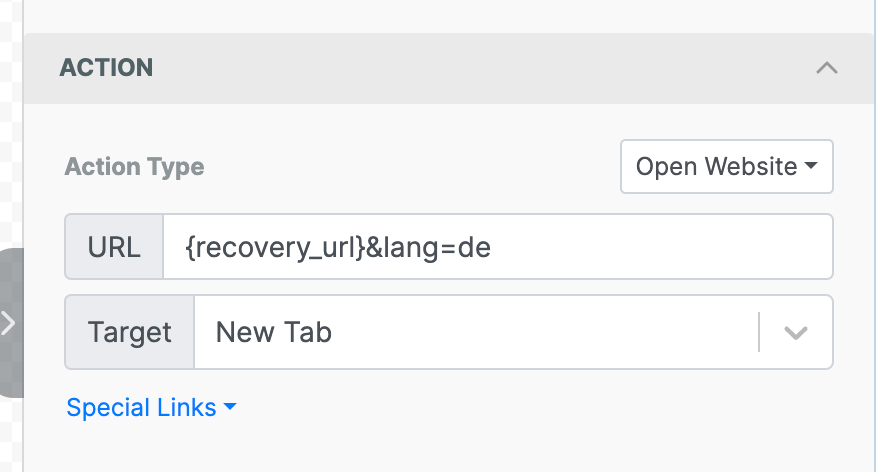The width and height of the screenshot is (896, 472).
Task: Collapse the ACTION section using chevron icon
Action: (x=825, y=69)
